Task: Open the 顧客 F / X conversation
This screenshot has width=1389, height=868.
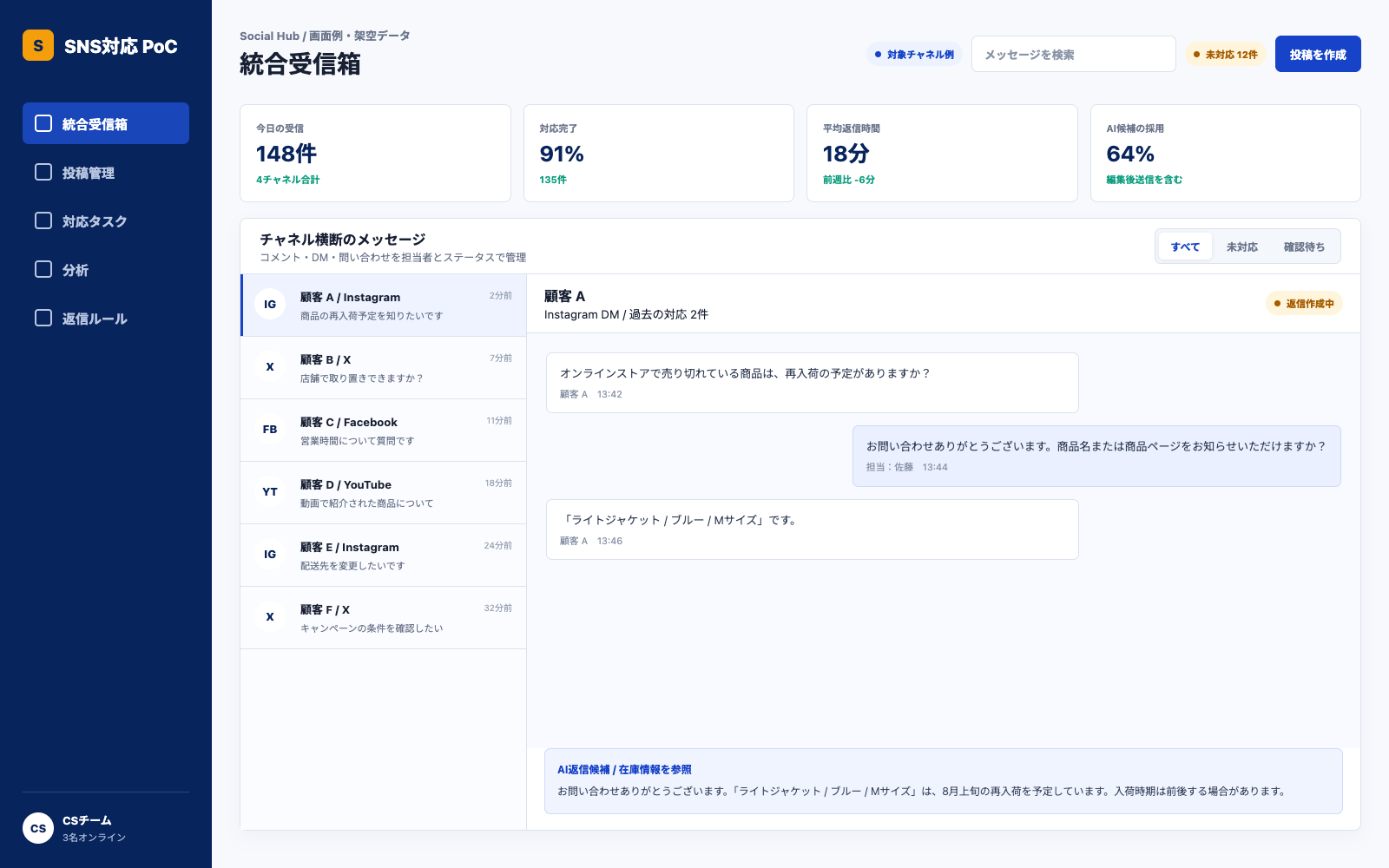Action: pyautogui.click(x=383, y=618)
